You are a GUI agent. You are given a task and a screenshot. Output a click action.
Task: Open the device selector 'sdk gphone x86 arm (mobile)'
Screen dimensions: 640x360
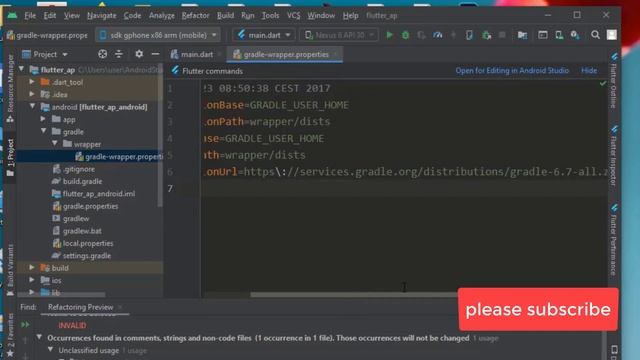coord(158,35)
